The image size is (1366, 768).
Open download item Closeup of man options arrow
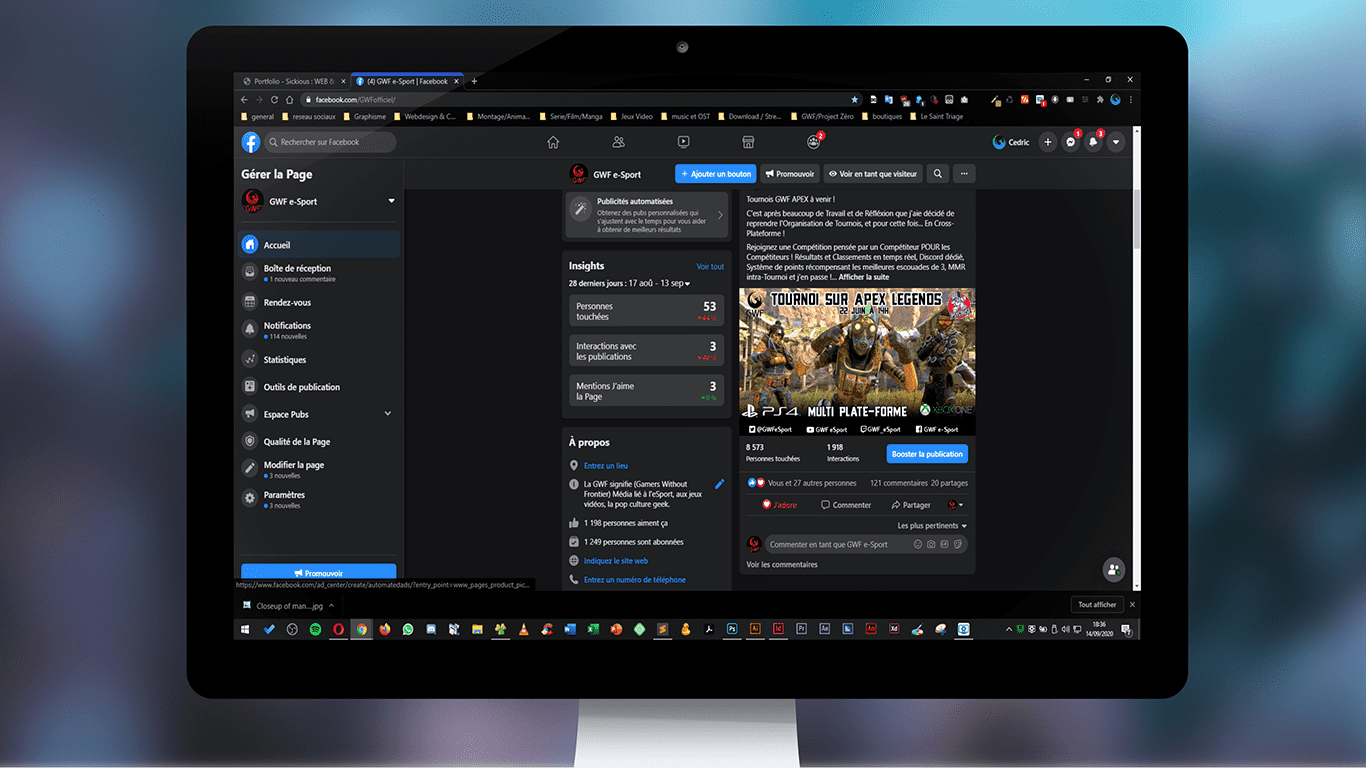(x=331, y=605)
